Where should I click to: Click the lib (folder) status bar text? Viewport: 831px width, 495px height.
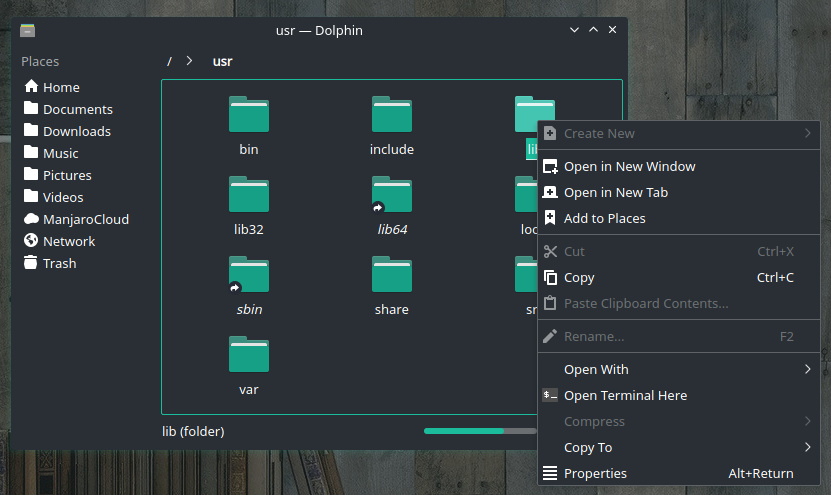pyautogui.click(x=193, y=431)
